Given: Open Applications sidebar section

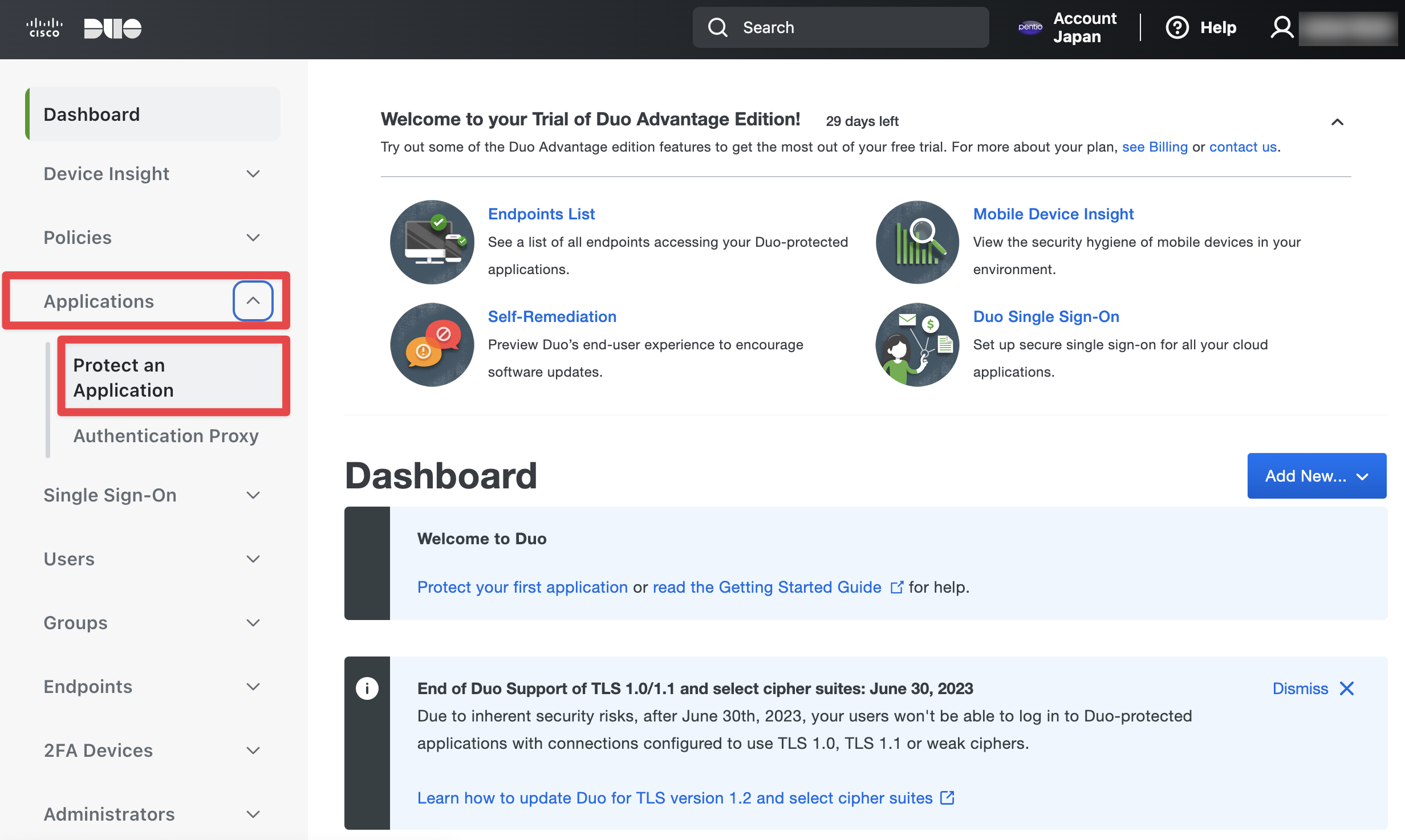Looking at the screenshot, I should tap(99, 301).
